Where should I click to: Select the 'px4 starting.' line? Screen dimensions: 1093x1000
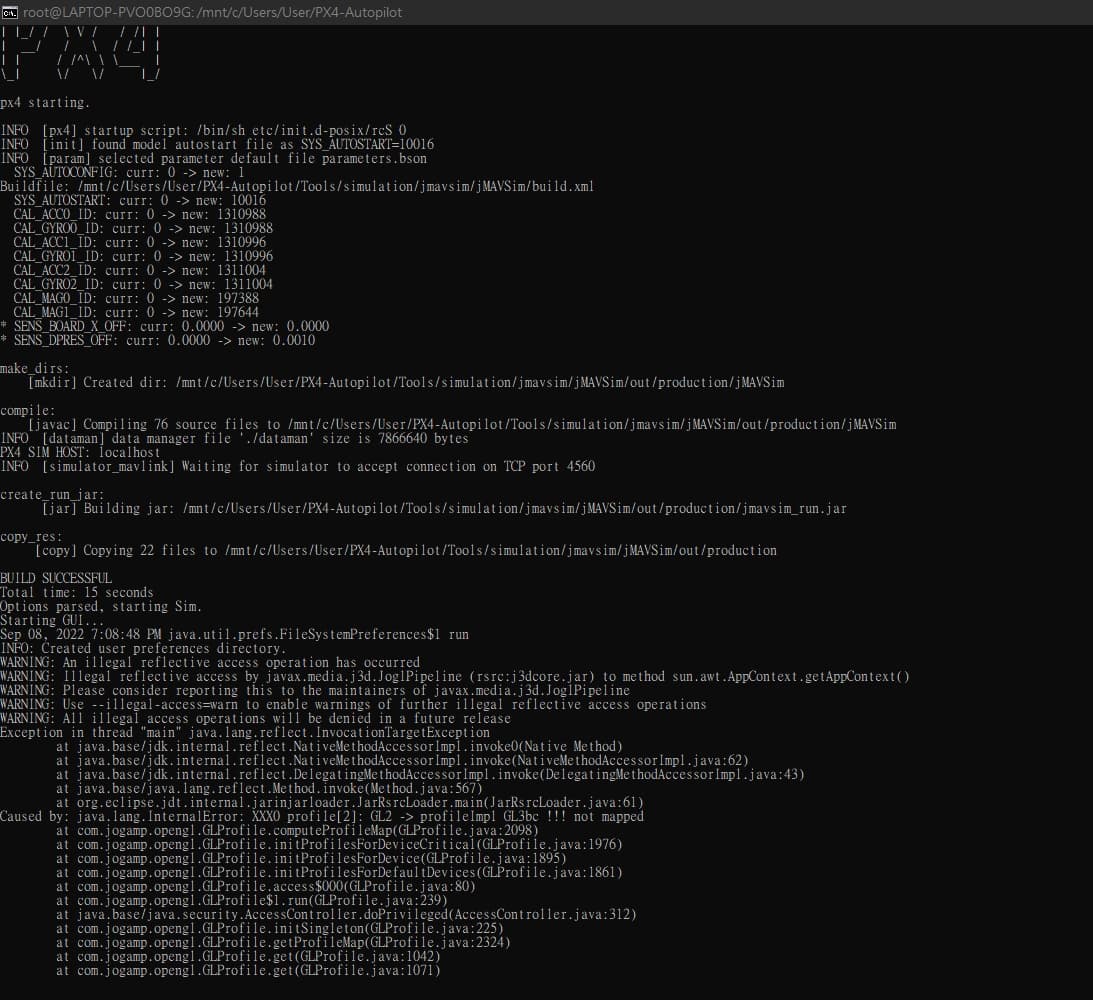45,103
